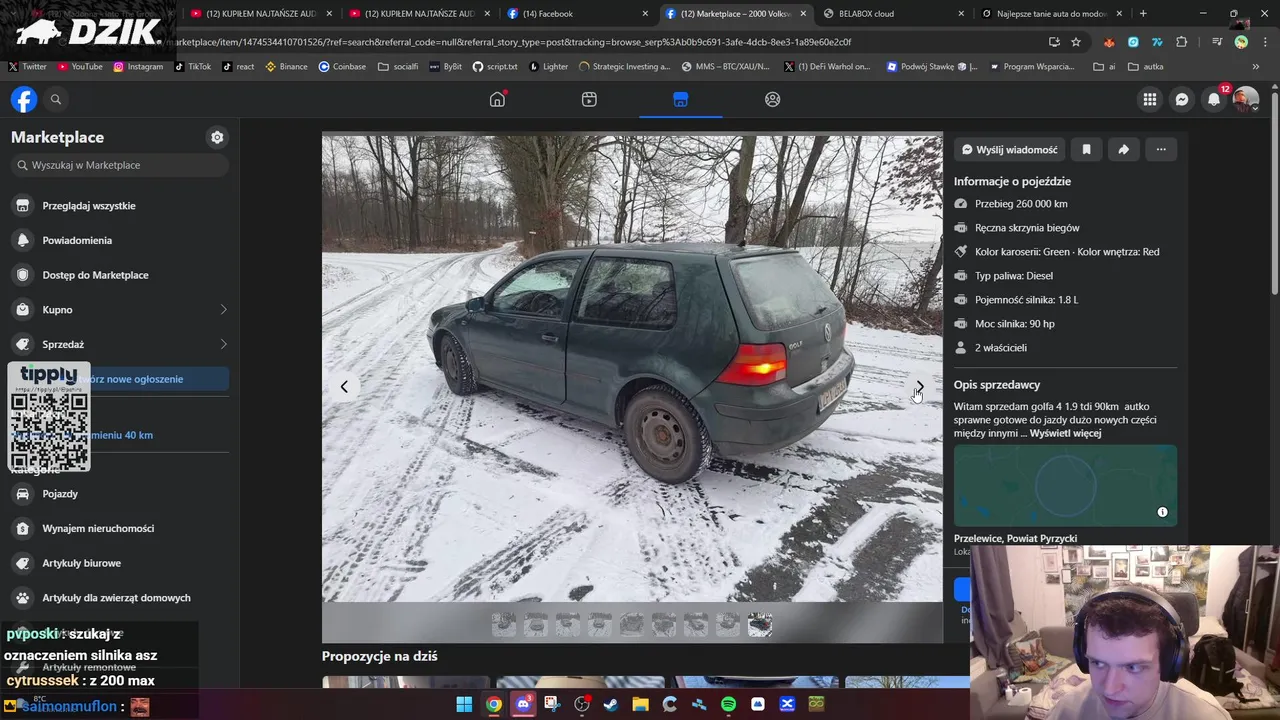Screen dimensions: 1280x720
Task: Open Facebook search magnifier
Action: coord(56,99)
